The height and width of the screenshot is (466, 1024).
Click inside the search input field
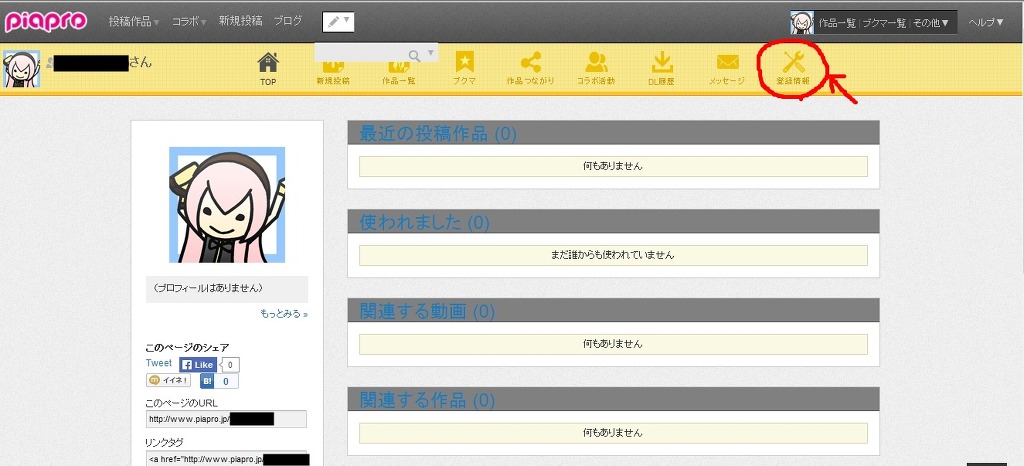pyautogui.click(x=360, y=53)
